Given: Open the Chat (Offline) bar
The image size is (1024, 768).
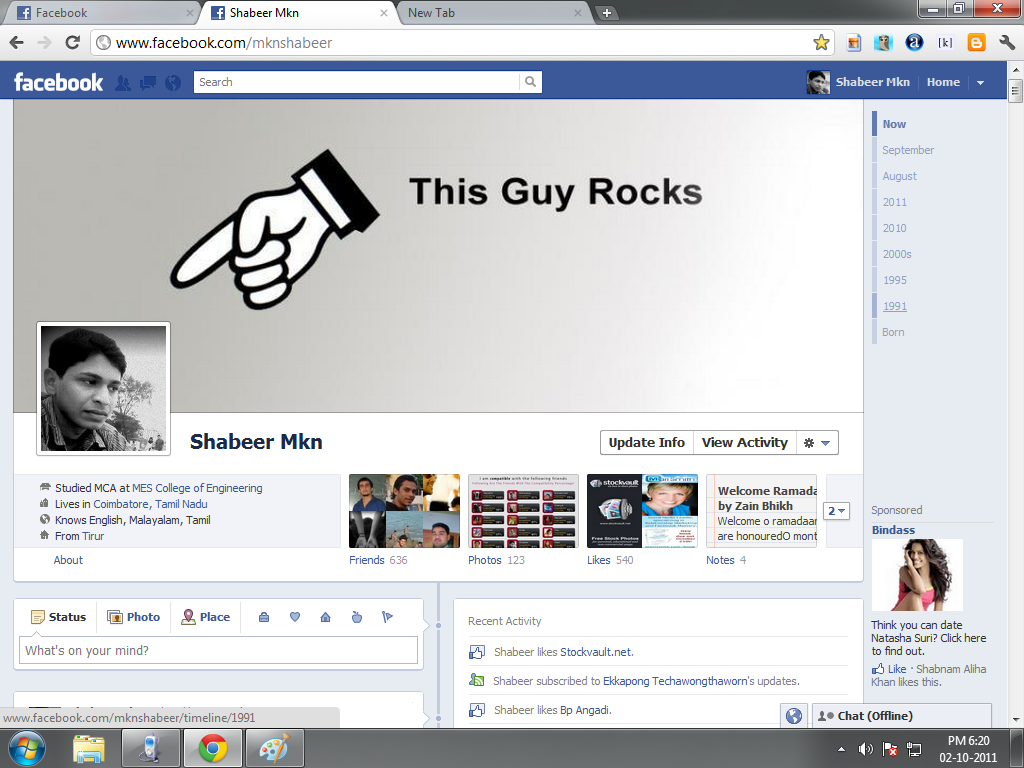Looking at the screenshot, I should click(x=902, y=716).
